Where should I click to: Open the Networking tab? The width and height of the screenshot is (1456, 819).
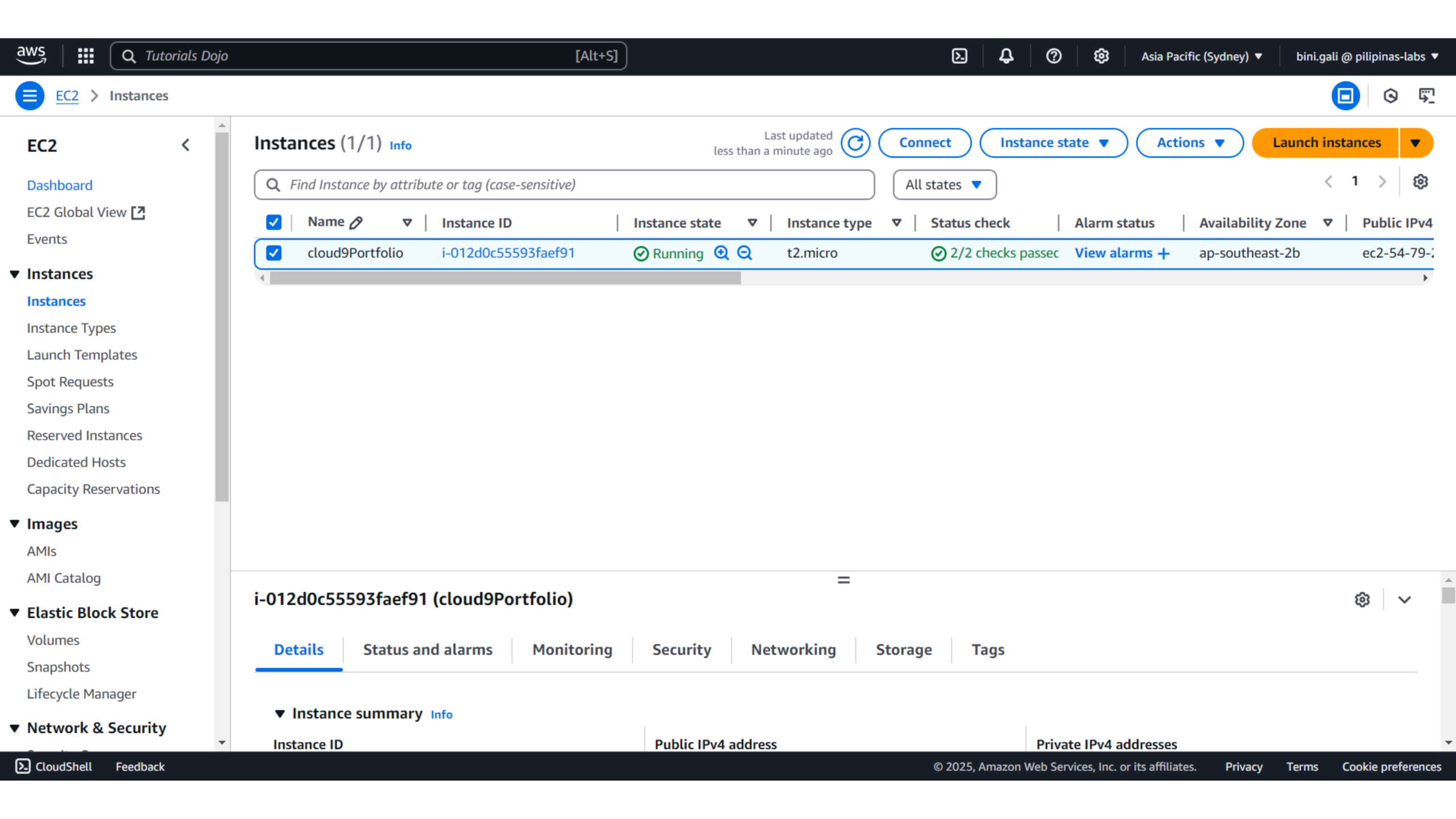point(793,650)
